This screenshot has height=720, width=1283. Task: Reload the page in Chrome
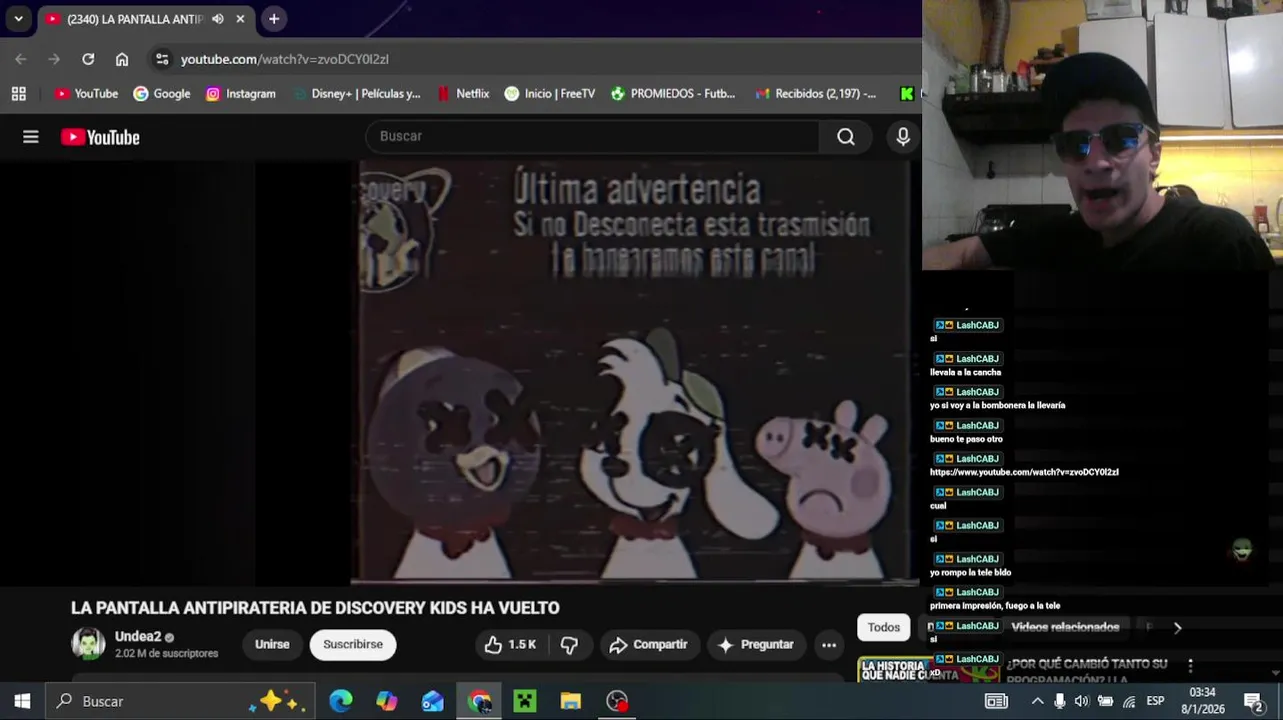coord(88,59)
